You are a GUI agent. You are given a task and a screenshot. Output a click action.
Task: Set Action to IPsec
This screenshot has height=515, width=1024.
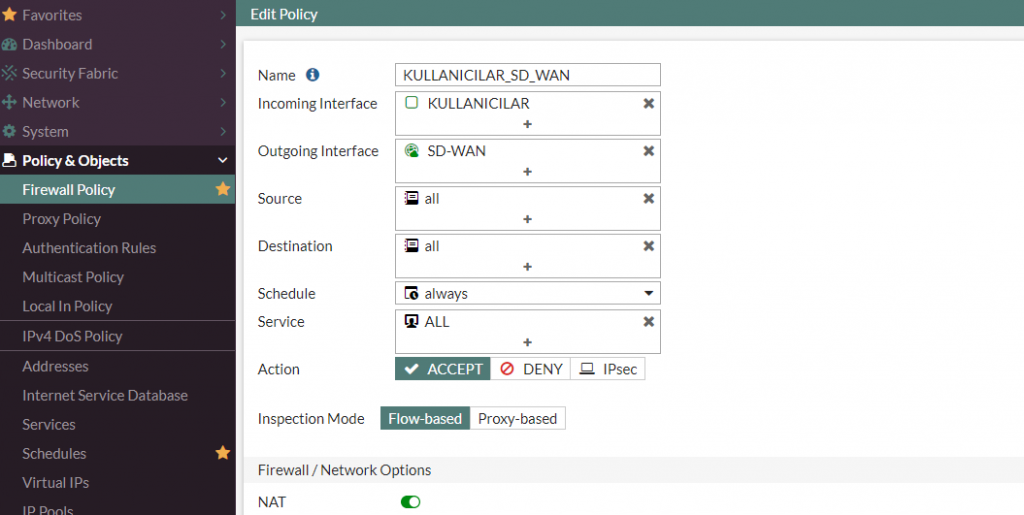tap(608, 369)
